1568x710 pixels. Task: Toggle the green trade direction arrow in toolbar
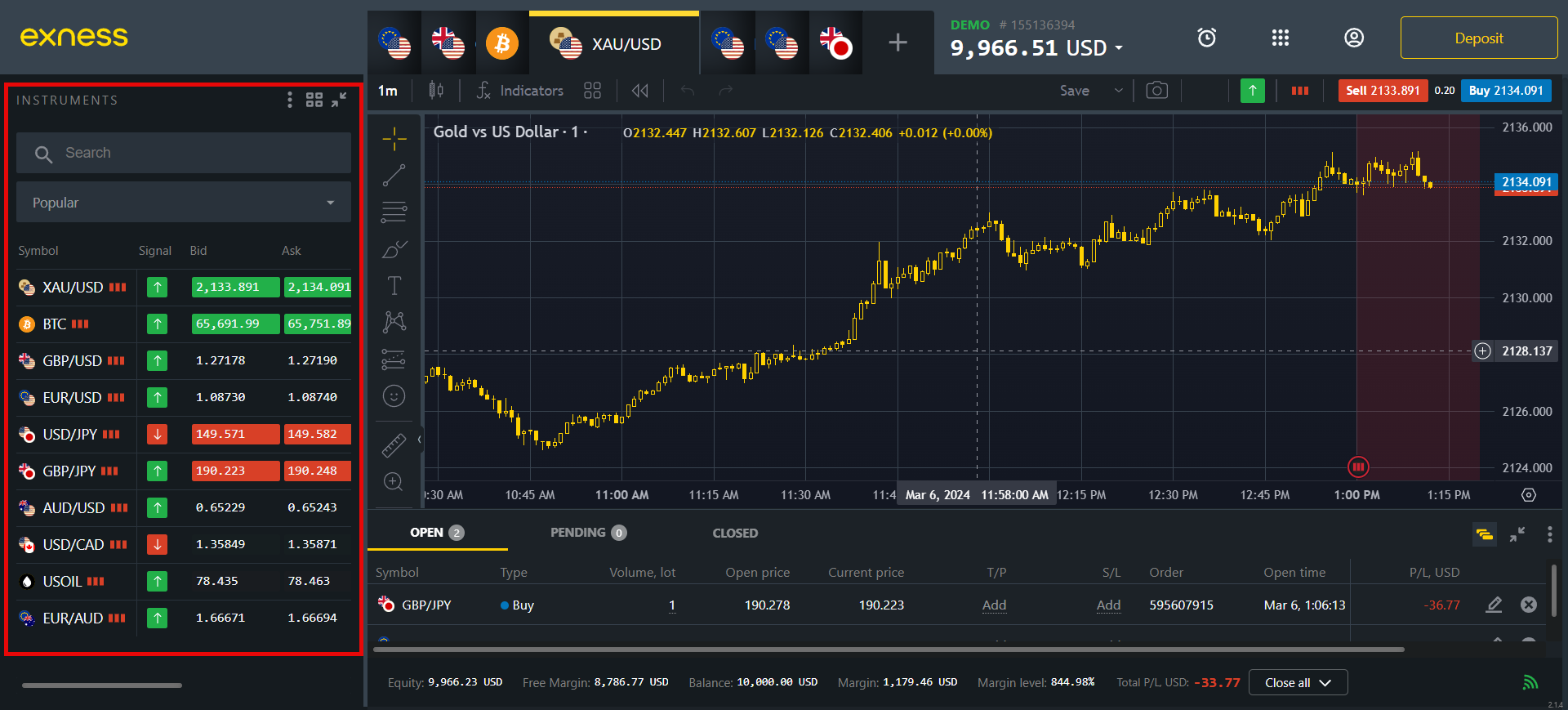coord(1252,91)
